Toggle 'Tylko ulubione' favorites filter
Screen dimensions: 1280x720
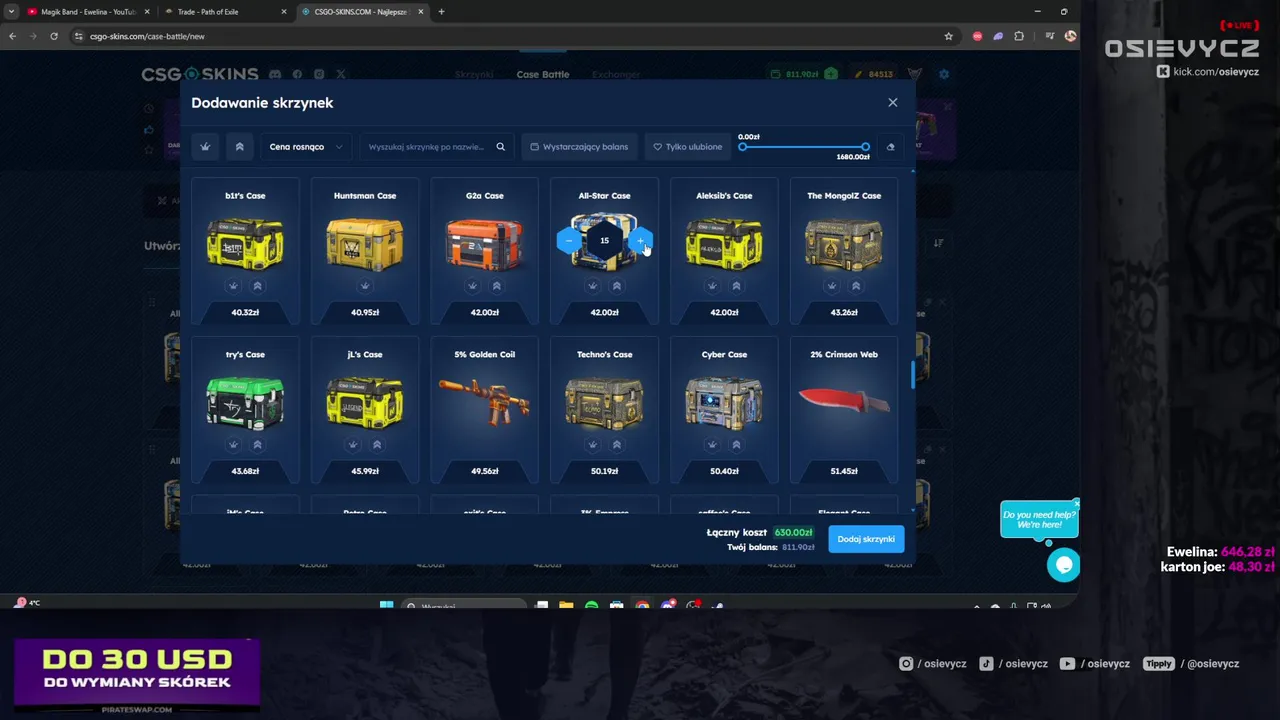(688, 147)
